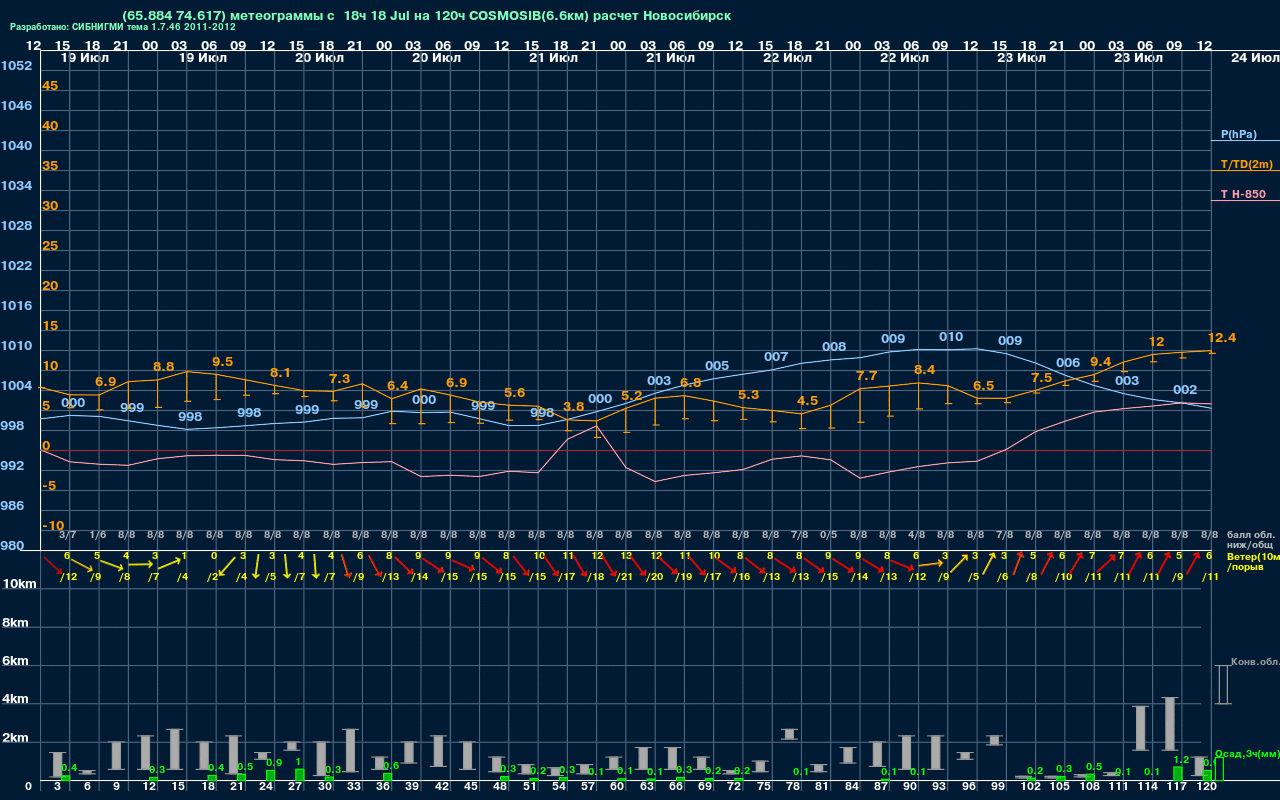
Task: Click the 9.5 temperature label
Action: [x=223, y=361]
